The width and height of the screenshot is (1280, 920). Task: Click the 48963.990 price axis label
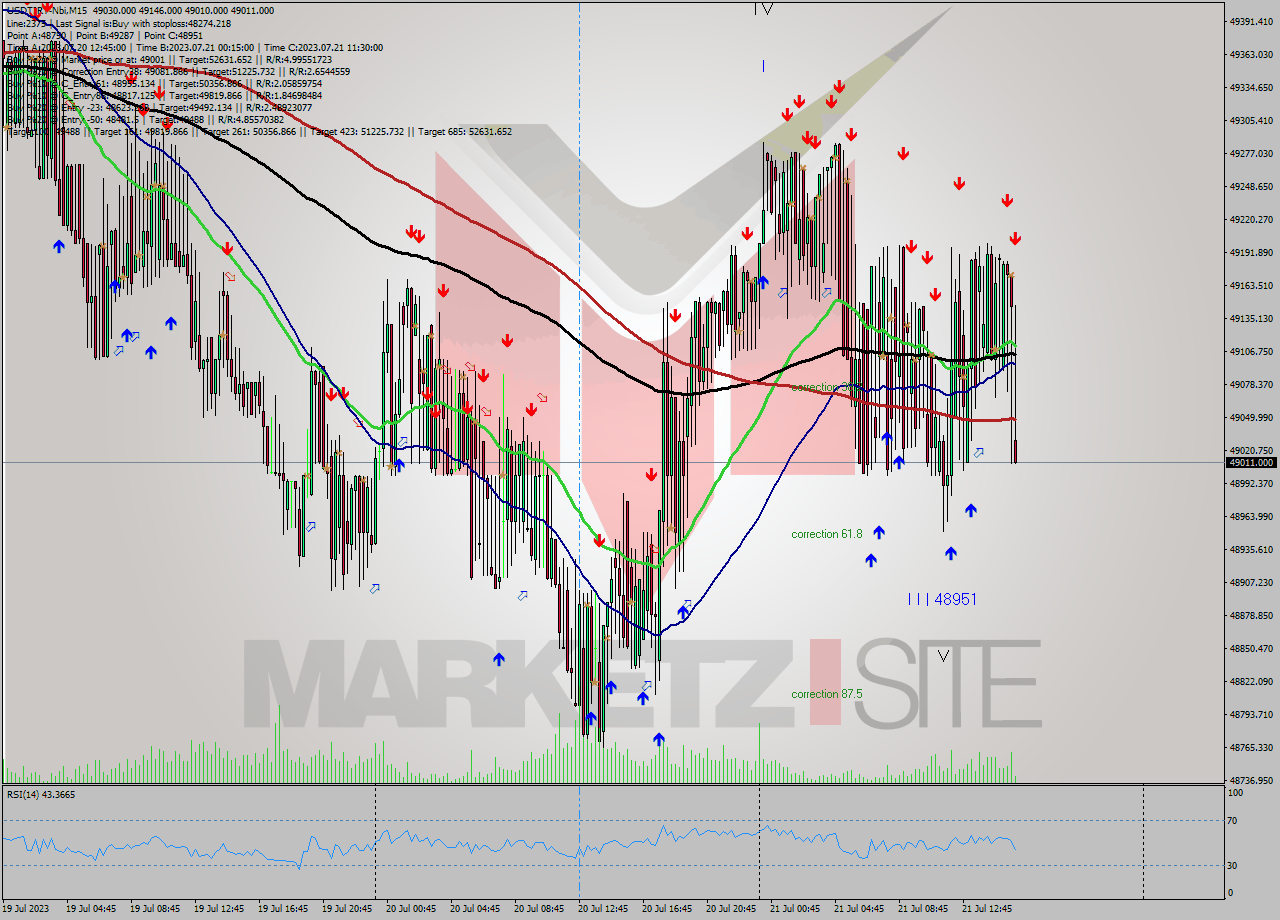(1253, 516)
